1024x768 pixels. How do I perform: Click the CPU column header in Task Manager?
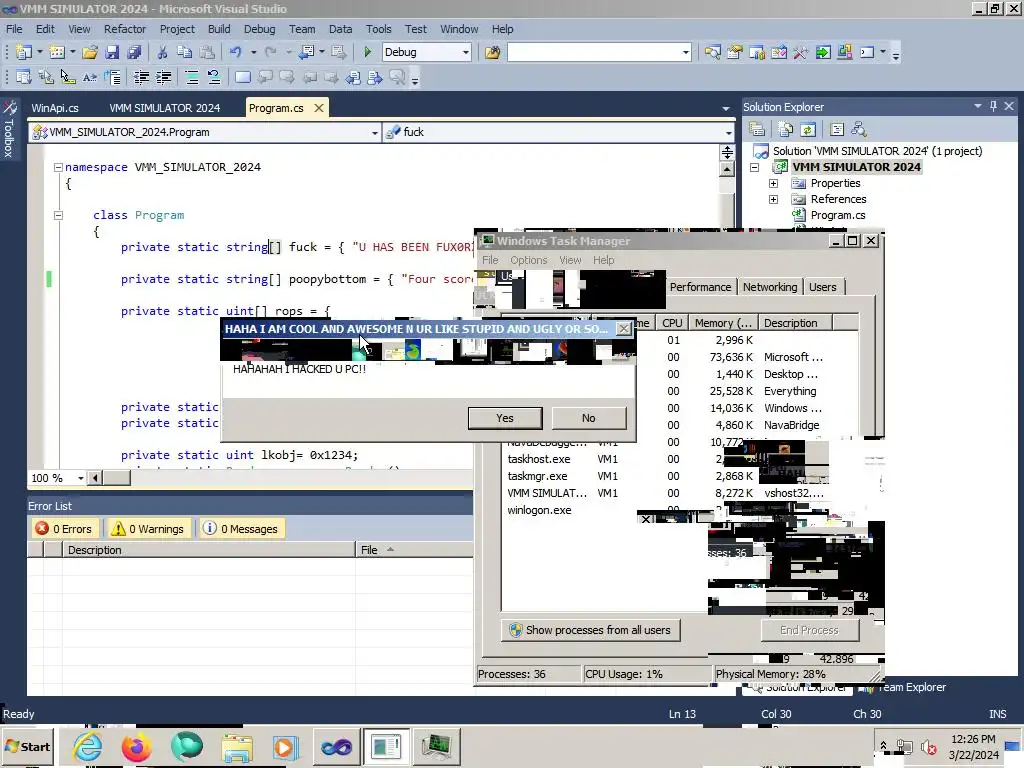tap(671, 323)
